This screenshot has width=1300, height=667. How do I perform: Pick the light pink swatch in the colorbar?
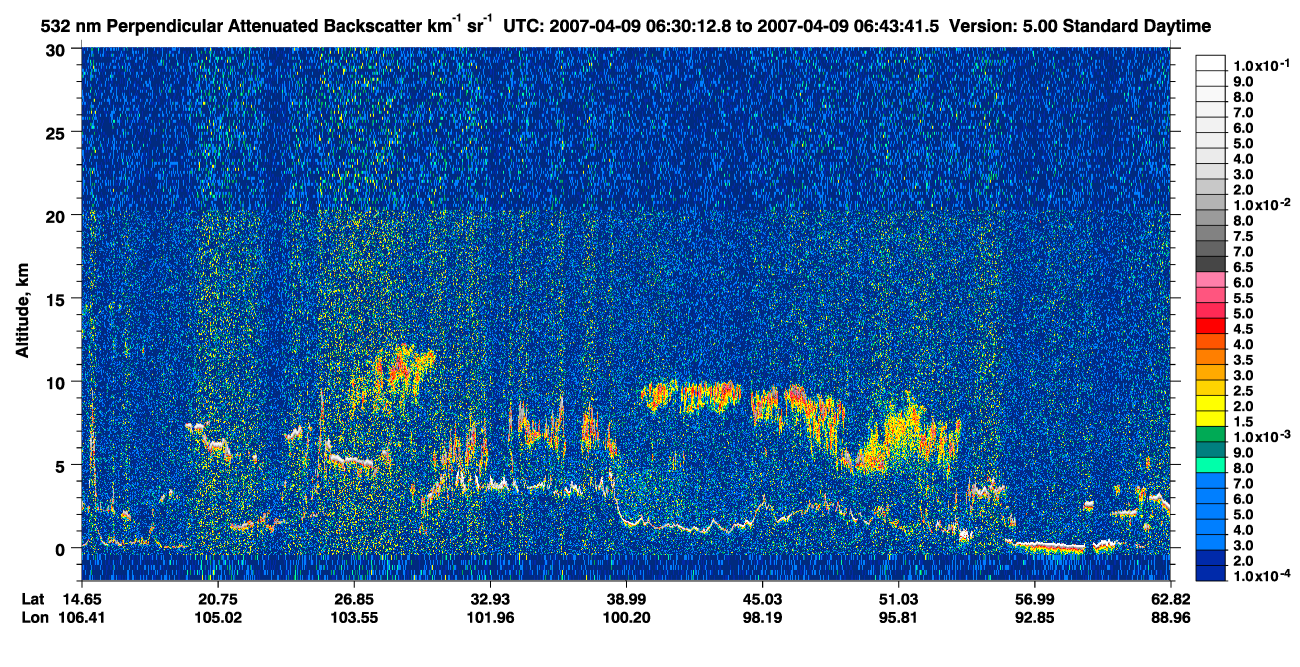tap(1210, 279)
